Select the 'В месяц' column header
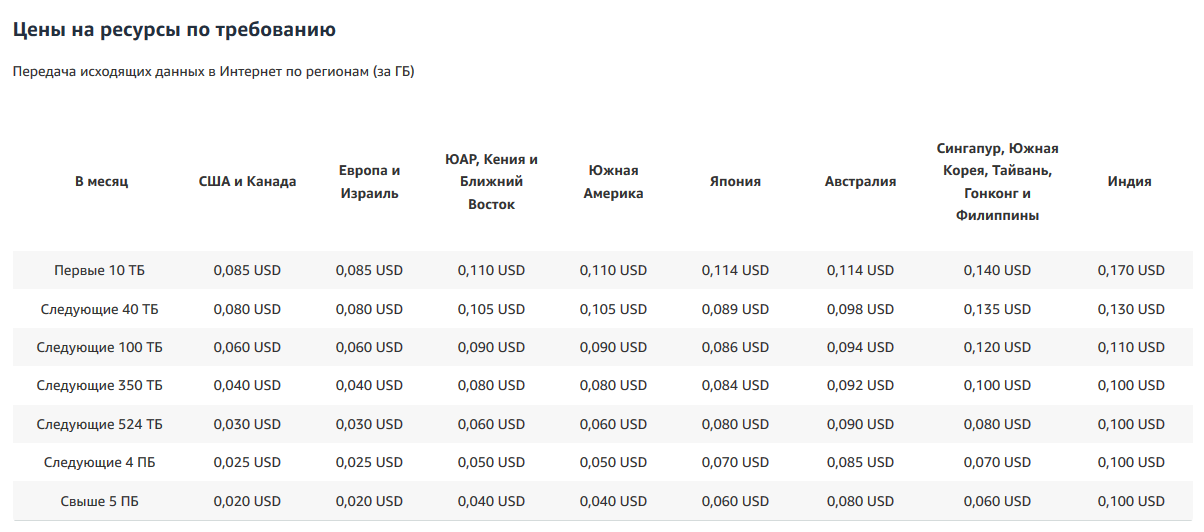This screenshot has height=532, width=1204. pyautogui.click(x=101, y=181)
